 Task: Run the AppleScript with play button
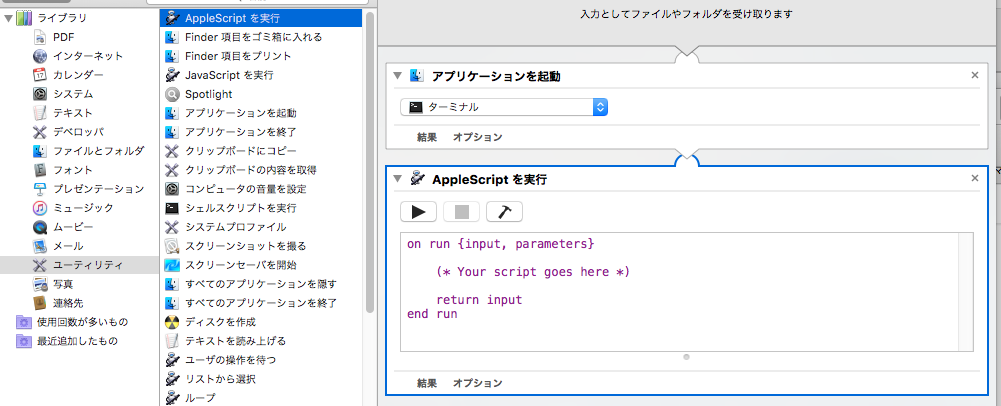(419, 212)
